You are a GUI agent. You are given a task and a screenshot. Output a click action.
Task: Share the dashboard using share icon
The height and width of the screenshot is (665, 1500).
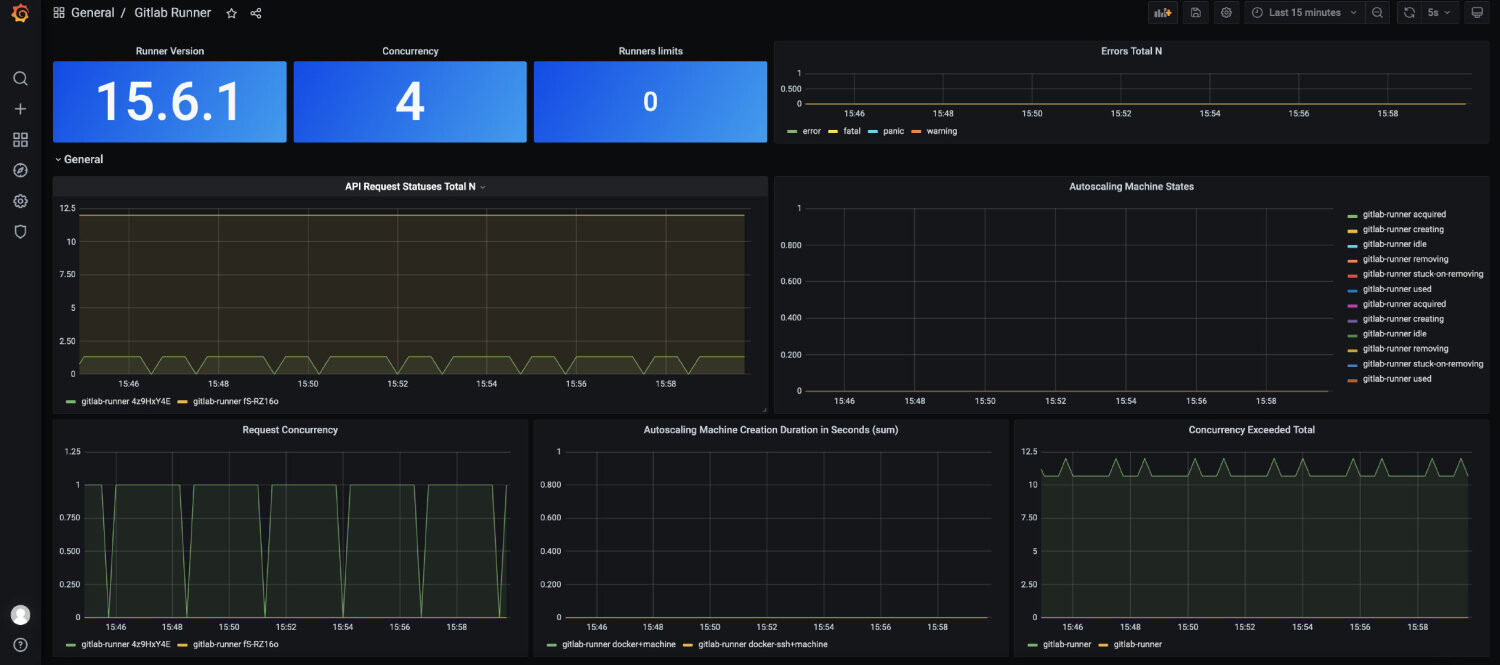(x=256, y=13)
